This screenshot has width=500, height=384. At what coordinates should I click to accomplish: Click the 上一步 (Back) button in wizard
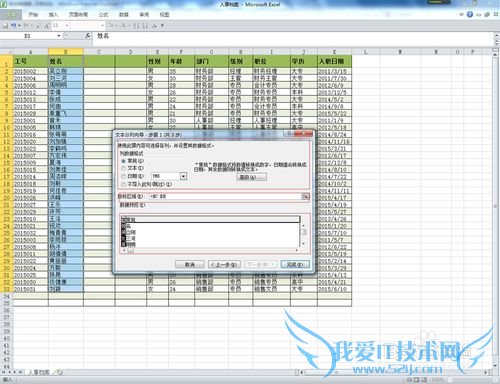coord(225,264)
